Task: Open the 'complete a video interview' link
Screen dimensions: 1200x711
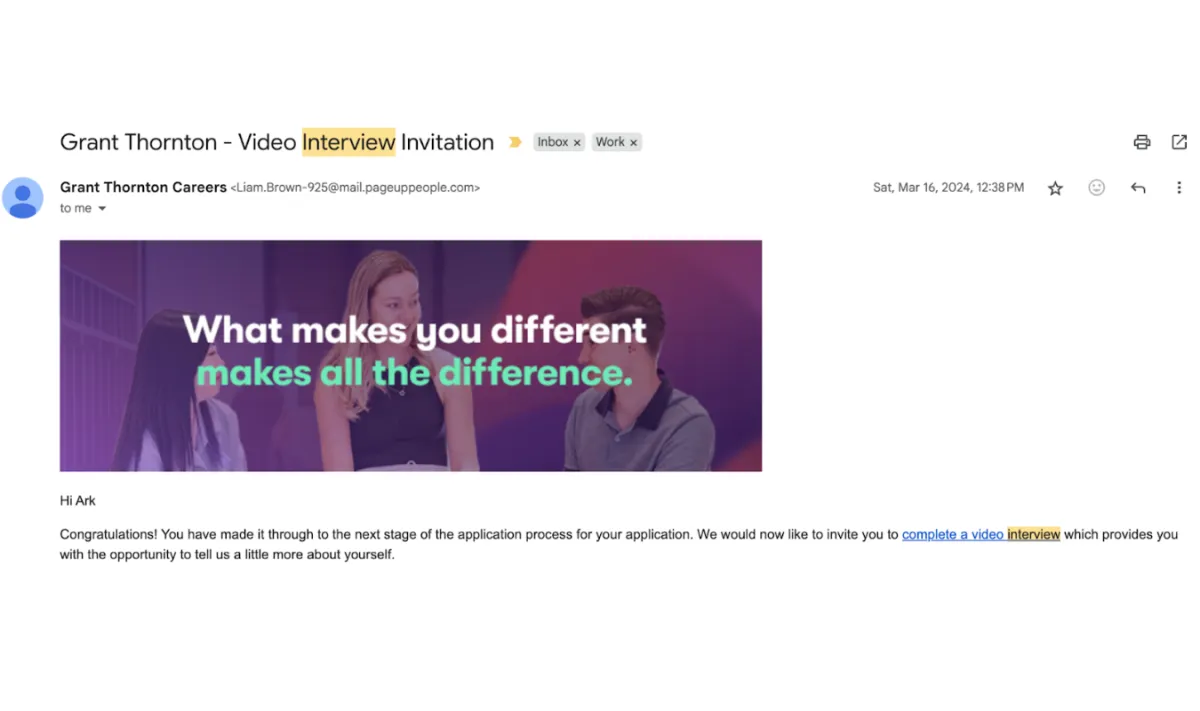Action: pyautogui.click(x=981, y=535)
